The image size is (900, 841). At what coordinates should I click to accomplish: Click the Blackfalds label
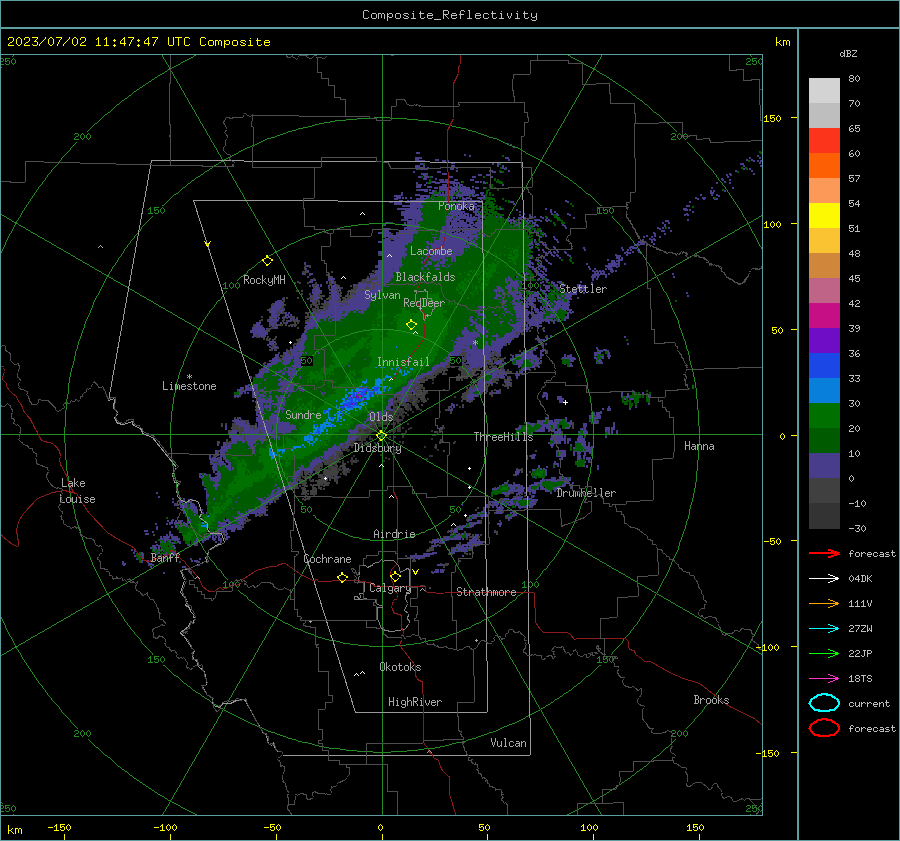pyautogui.click(x=425, y=277)
